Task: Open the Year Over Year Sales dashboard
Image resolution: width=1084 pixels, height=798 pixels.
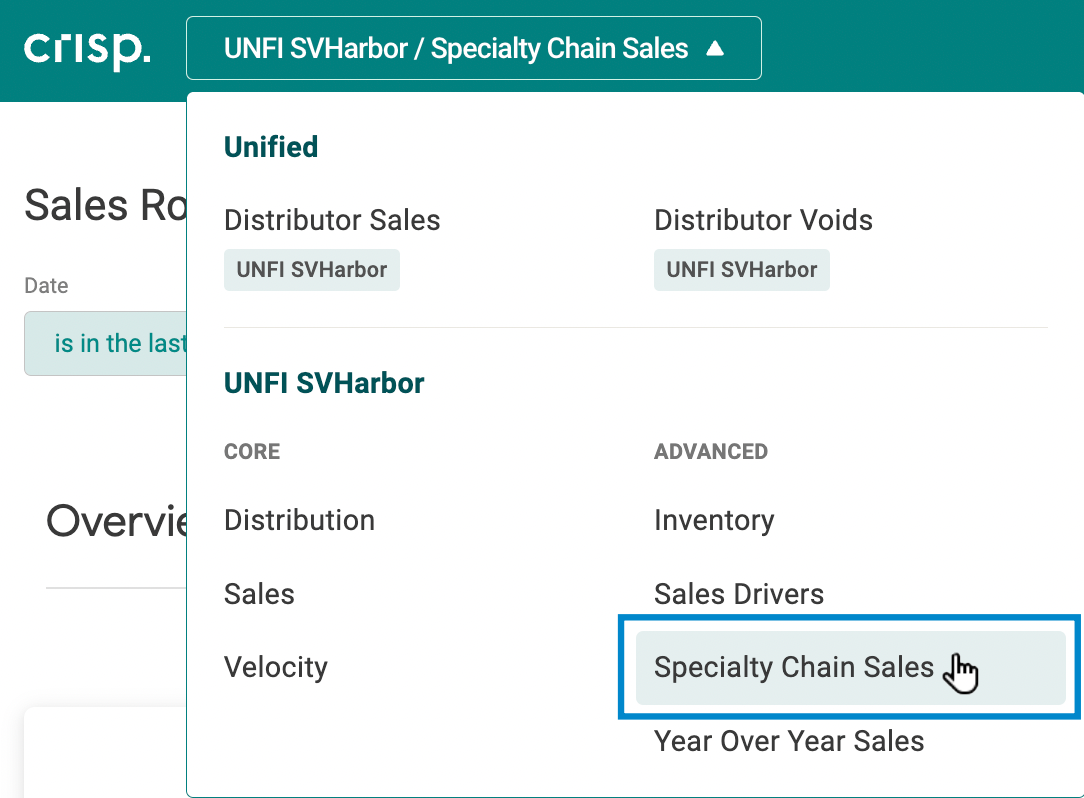Action: [789, 741]
